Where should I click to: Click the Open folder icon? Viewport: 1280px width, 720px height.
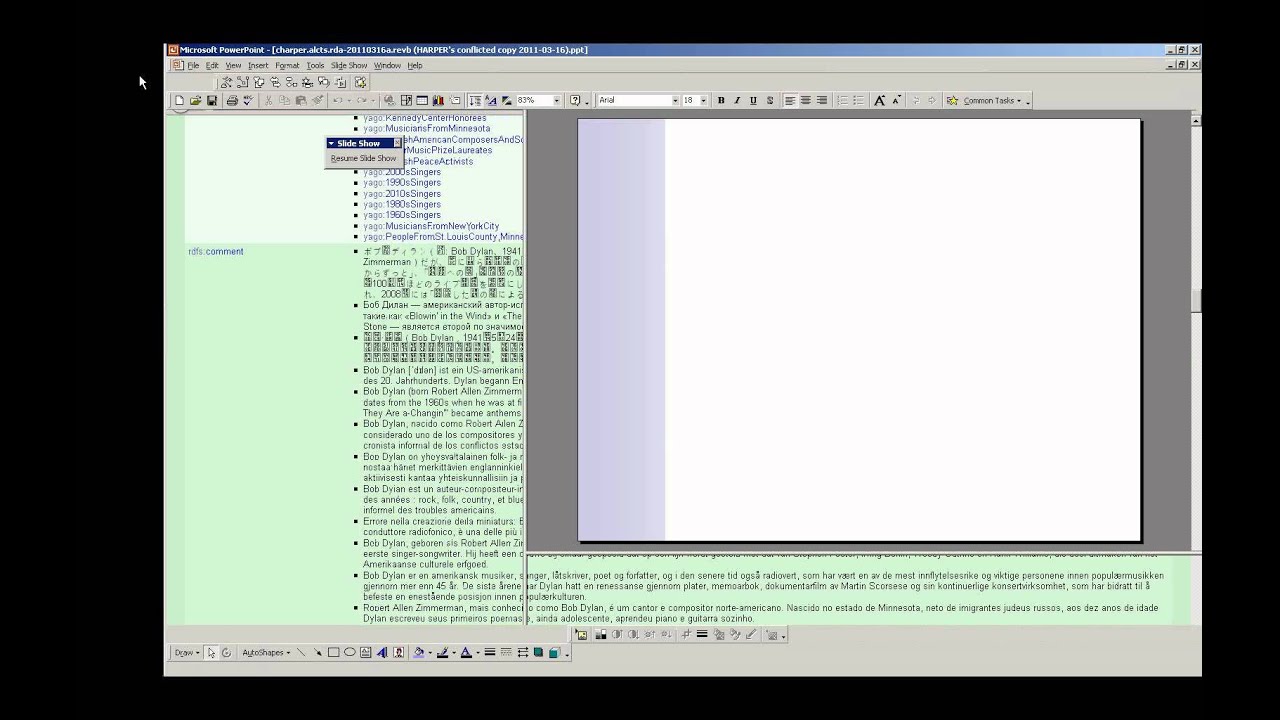(195, 100)
